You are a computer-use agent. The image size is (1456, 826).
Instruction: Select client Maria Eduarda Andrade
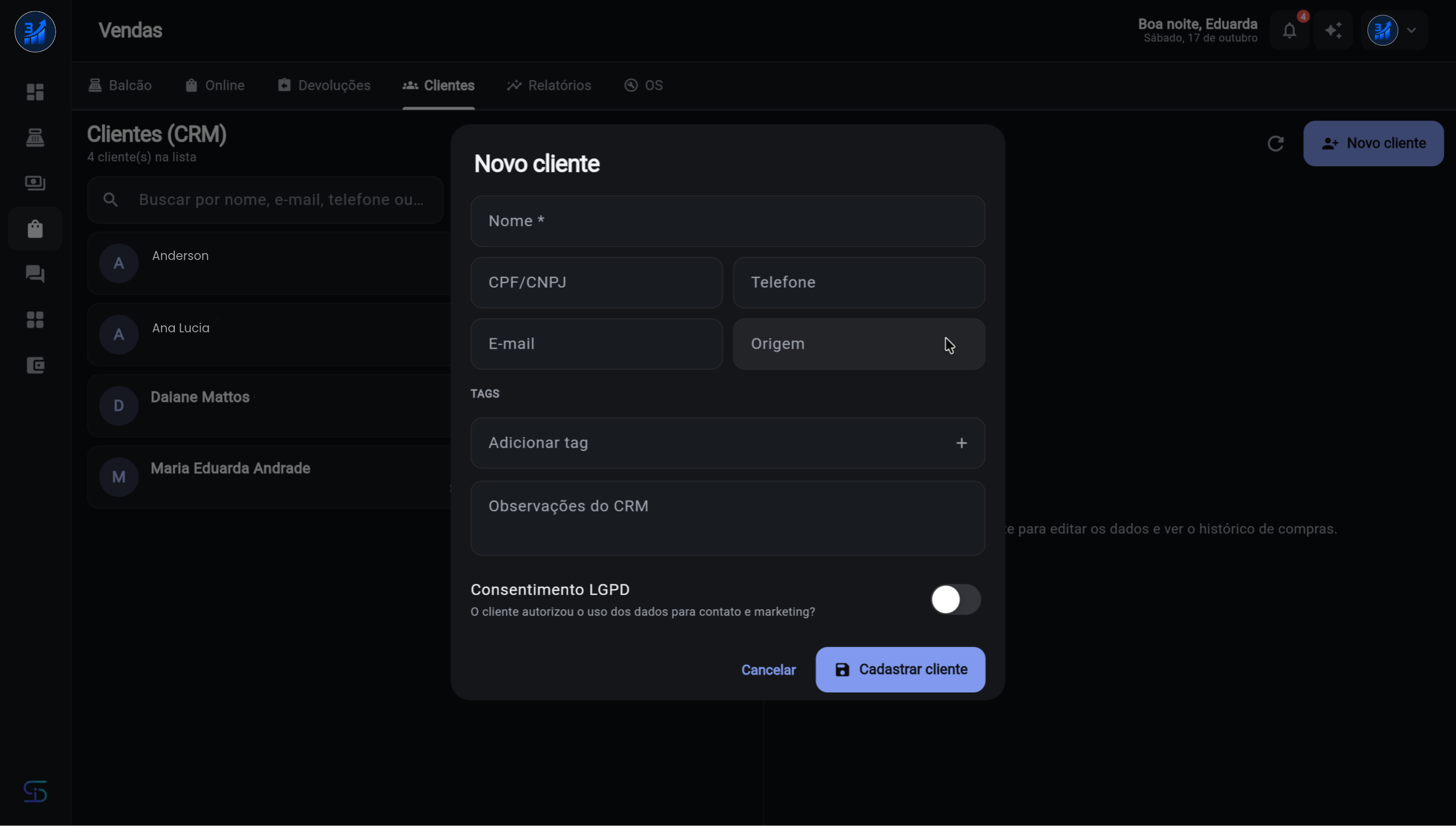click(269, 477)
